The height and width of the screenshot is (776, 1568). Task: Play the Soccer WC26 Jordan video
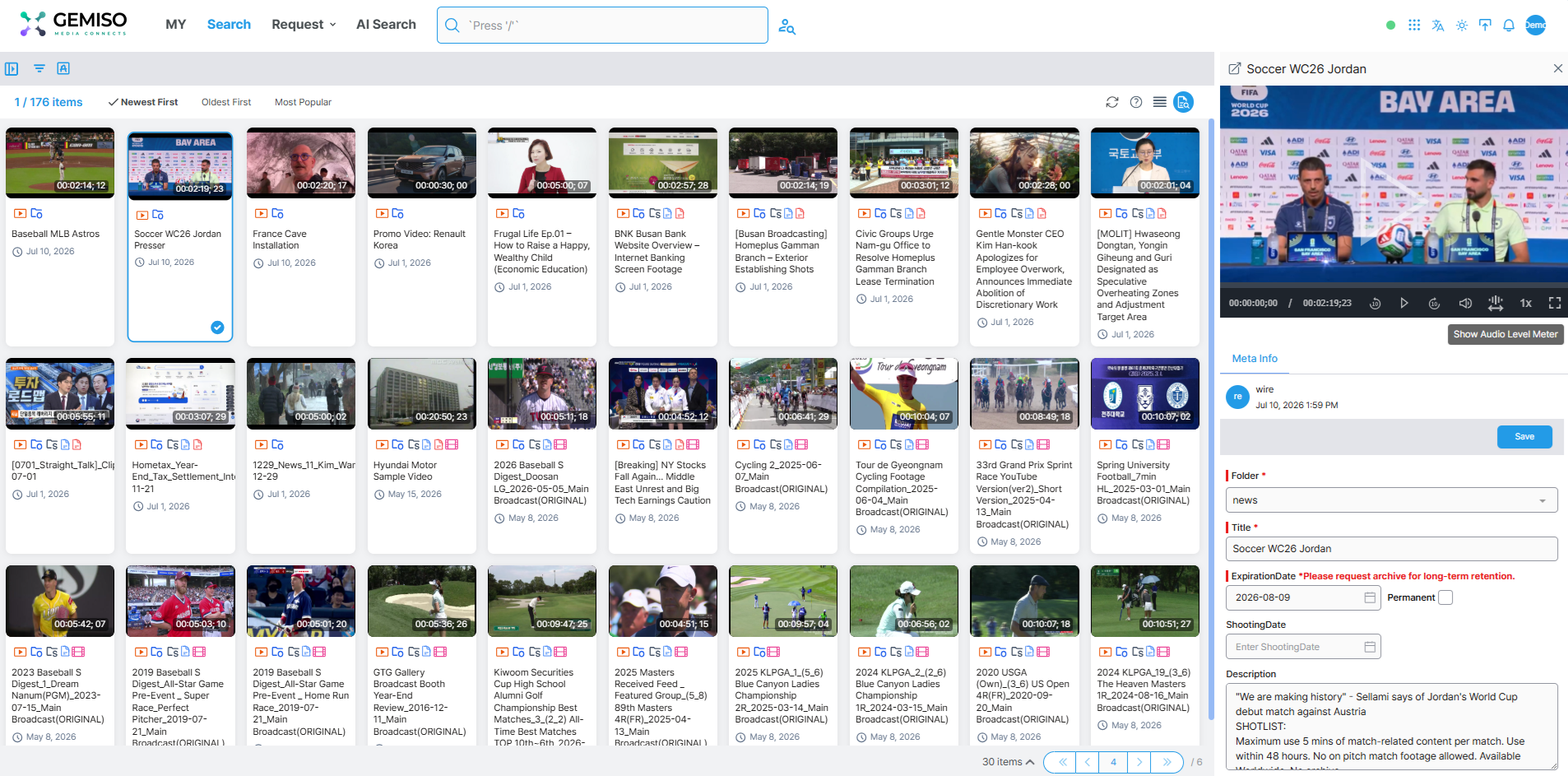coord(1404,303)
